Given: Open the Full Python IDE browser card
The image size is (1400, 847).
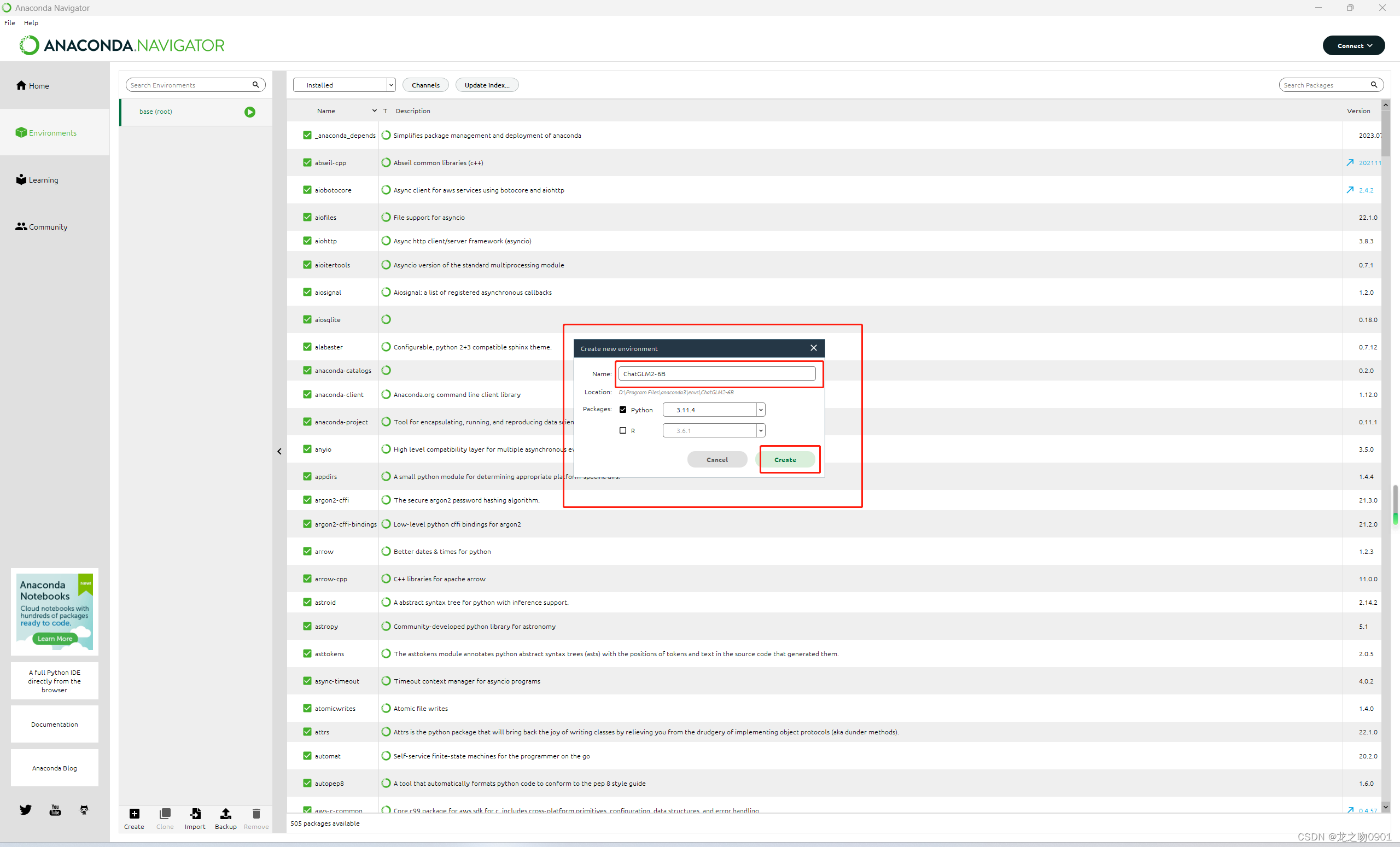Looking at the screenshot, I should 55,681.
